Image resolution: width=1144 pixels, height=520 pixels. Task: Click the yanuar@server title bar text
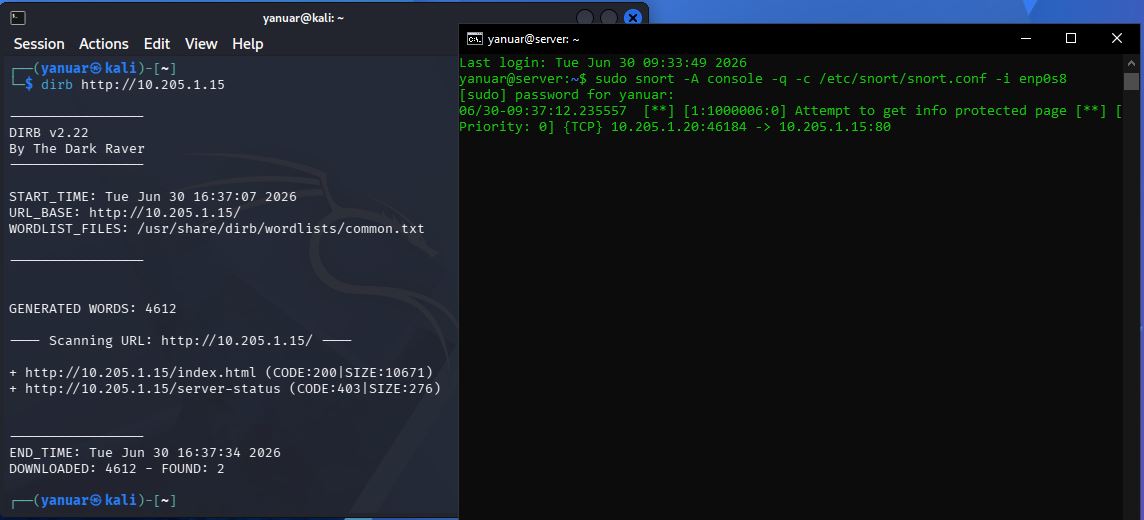[x=533, y=39]
